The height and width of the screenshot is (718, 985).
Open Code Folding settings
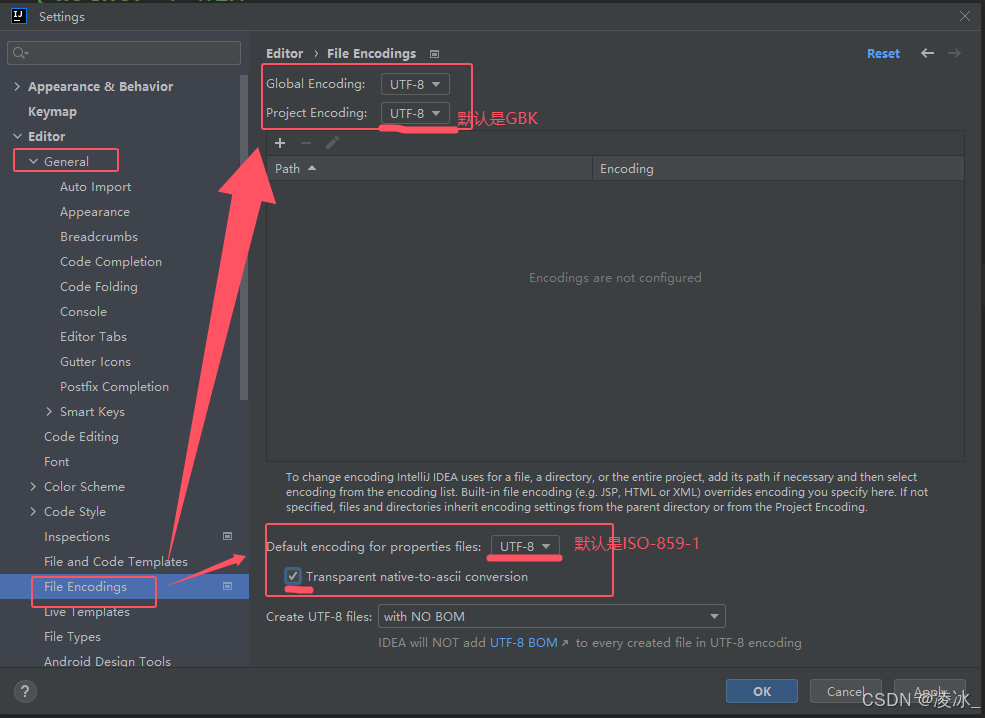pyautogui.click(x=99, y=286)
